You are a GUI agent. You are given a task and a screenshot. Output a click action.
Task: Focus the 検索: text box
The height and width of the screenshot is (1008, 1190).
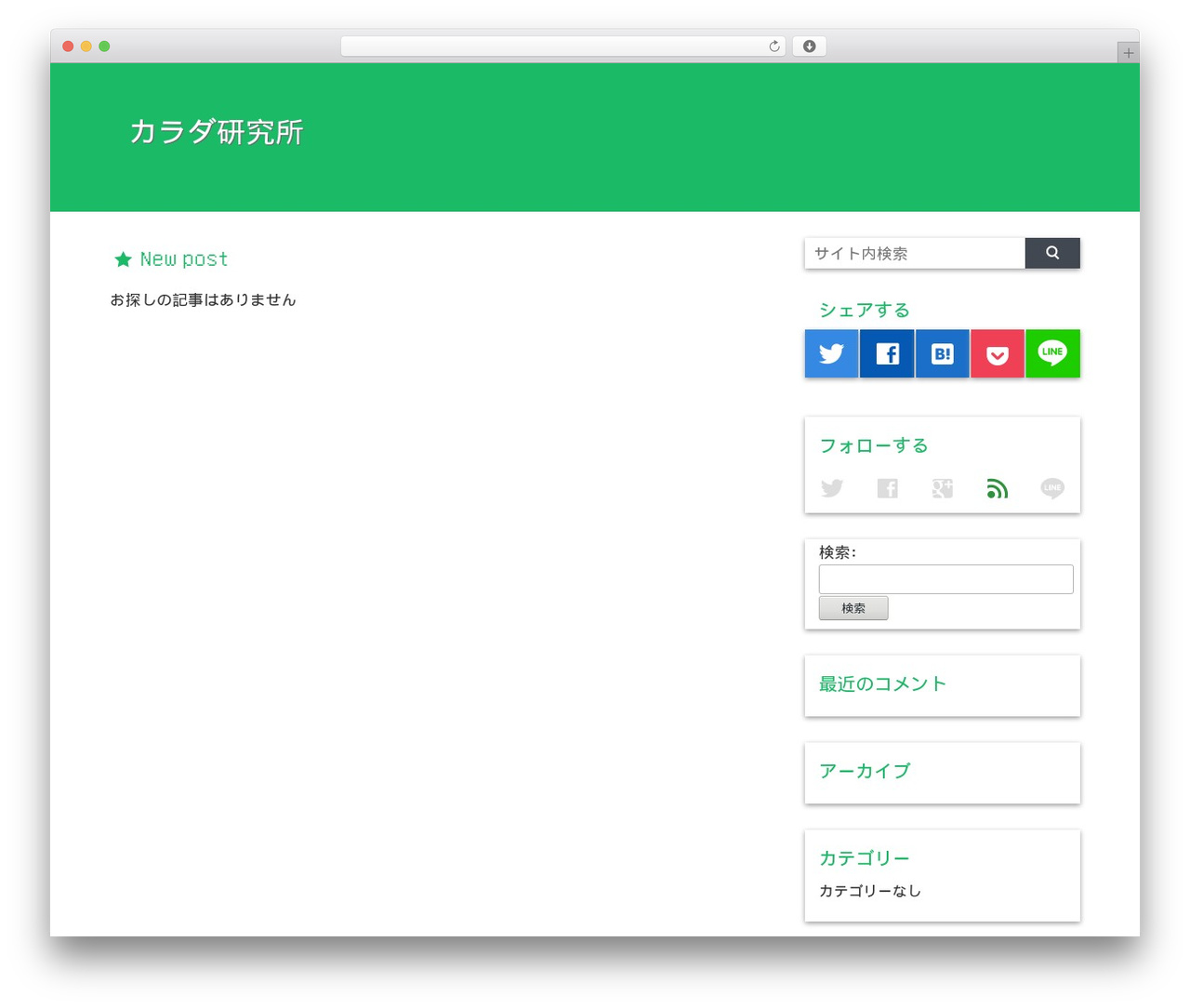point(946,579)
